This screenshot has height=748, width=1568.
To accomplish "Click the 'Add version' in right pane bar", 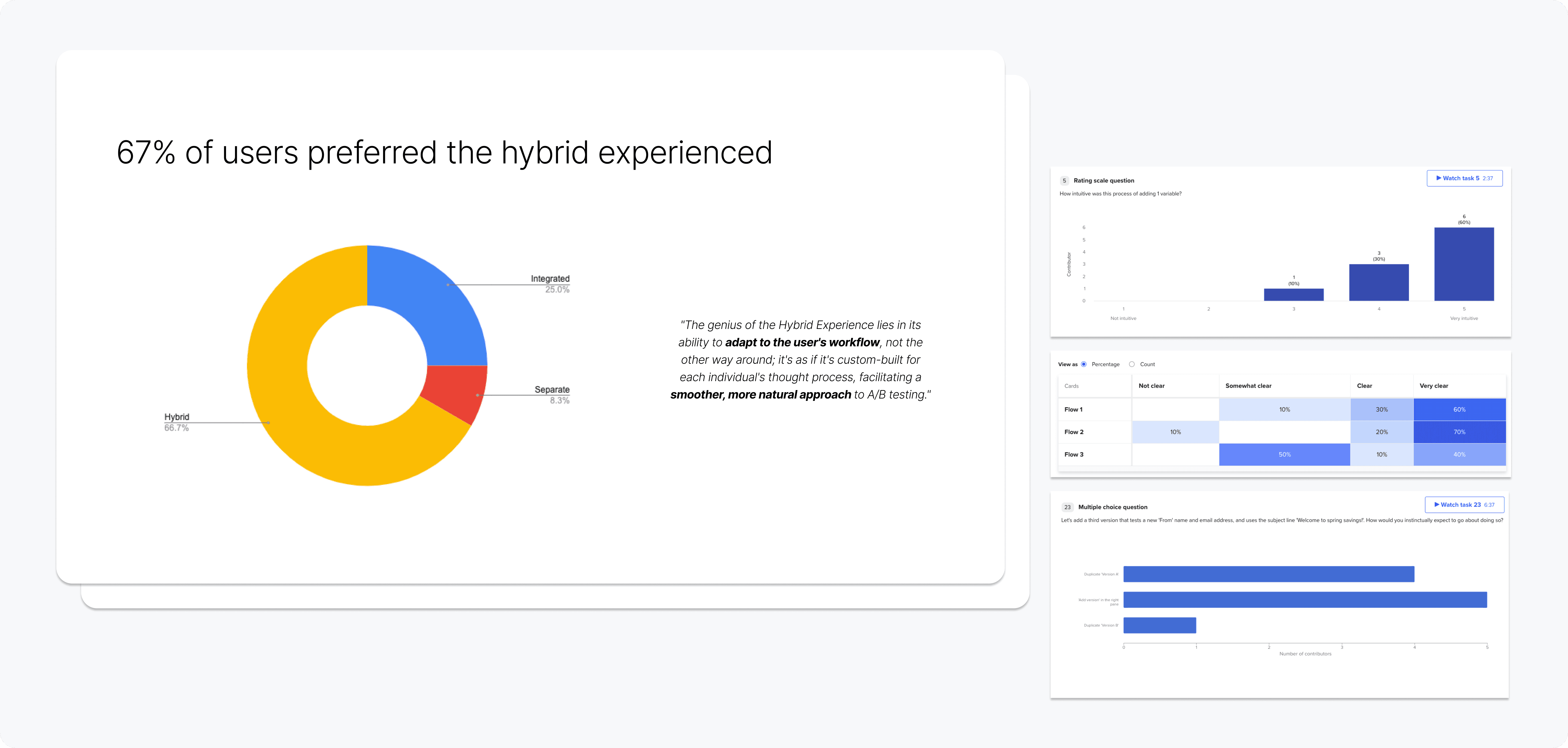I will click(x=1305, y=600).
